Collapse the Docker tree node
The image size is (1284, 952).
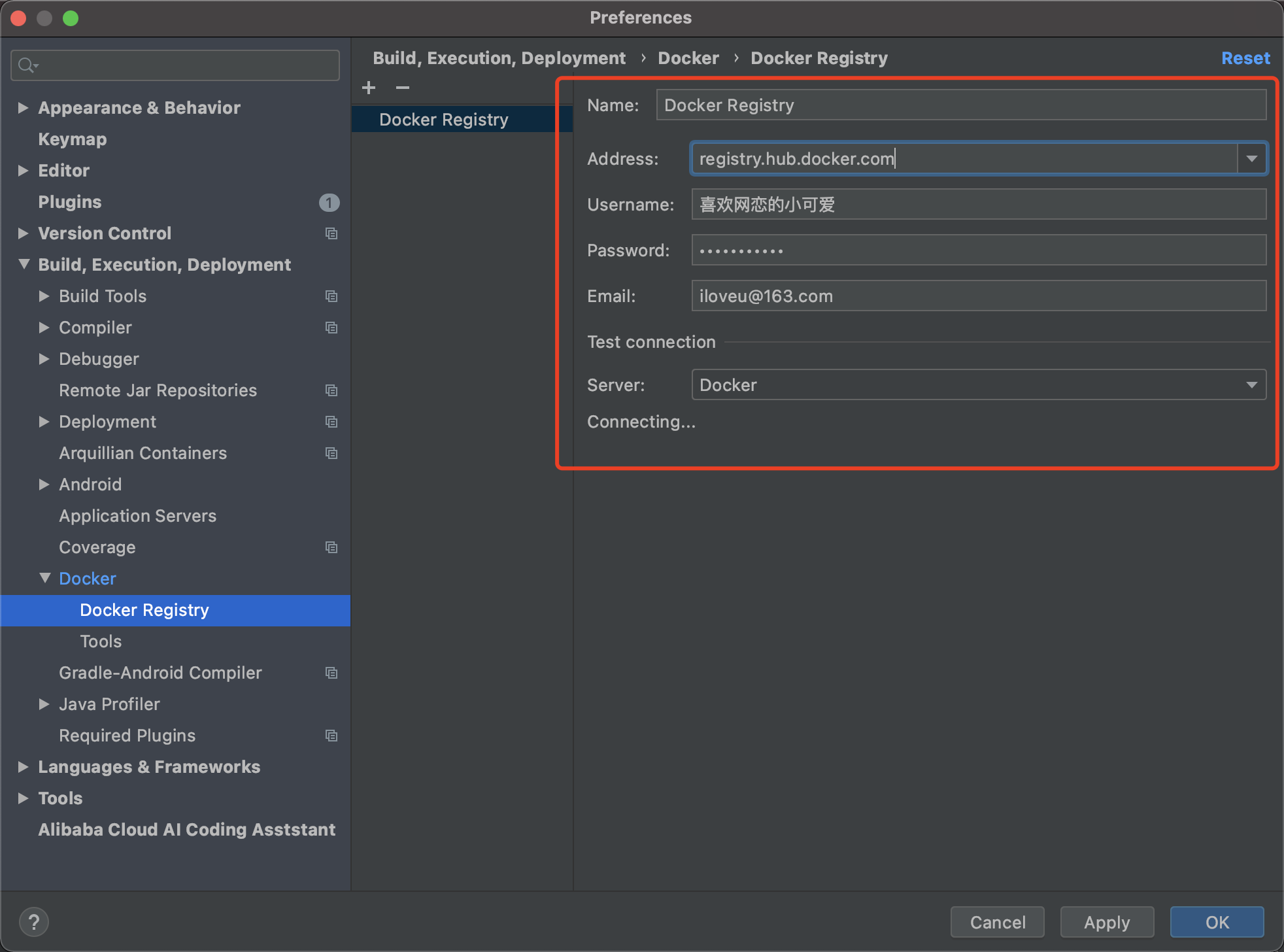coord(44,578)
